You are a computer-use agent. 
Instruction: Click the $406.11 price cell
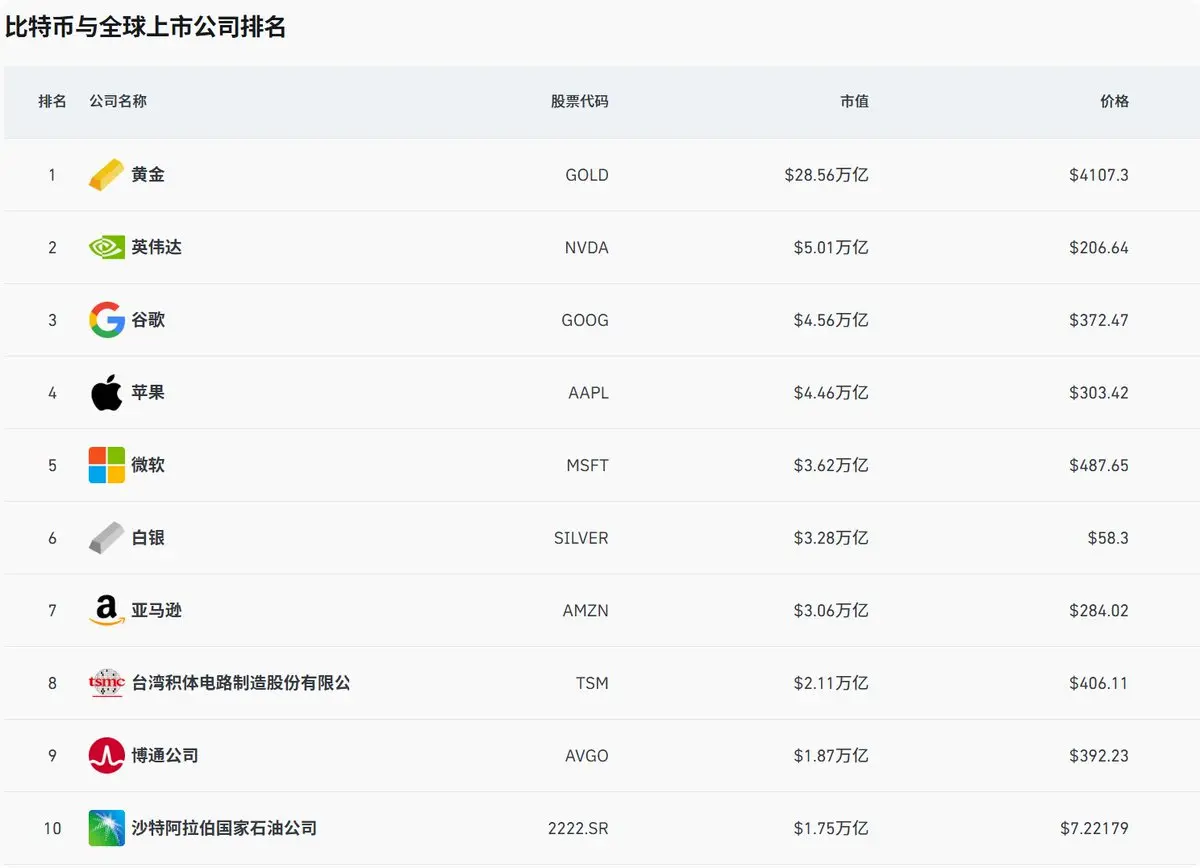coord(1099,683)
